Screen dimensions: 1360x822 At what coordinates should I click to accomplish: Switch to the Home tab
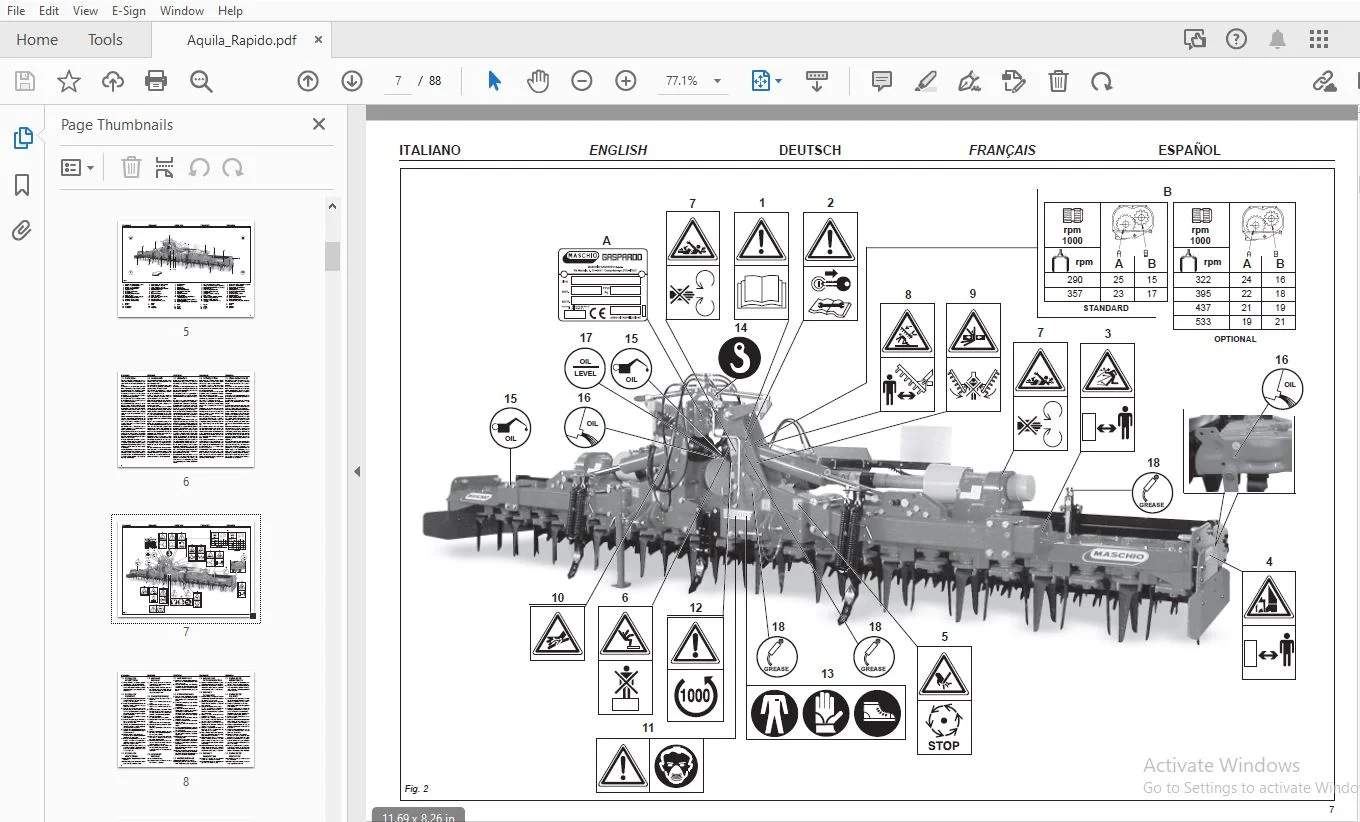[x=37, y=40]
